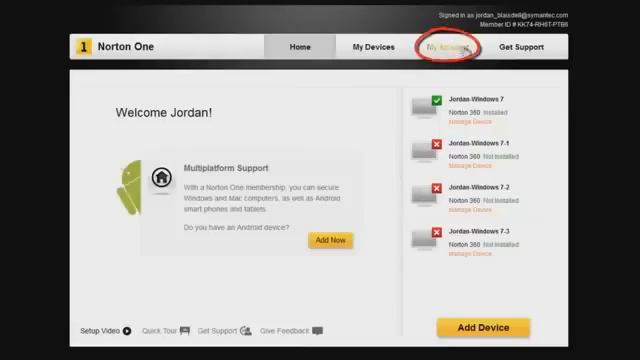
Task: Click the Android robot image
Action: (129, 187)
